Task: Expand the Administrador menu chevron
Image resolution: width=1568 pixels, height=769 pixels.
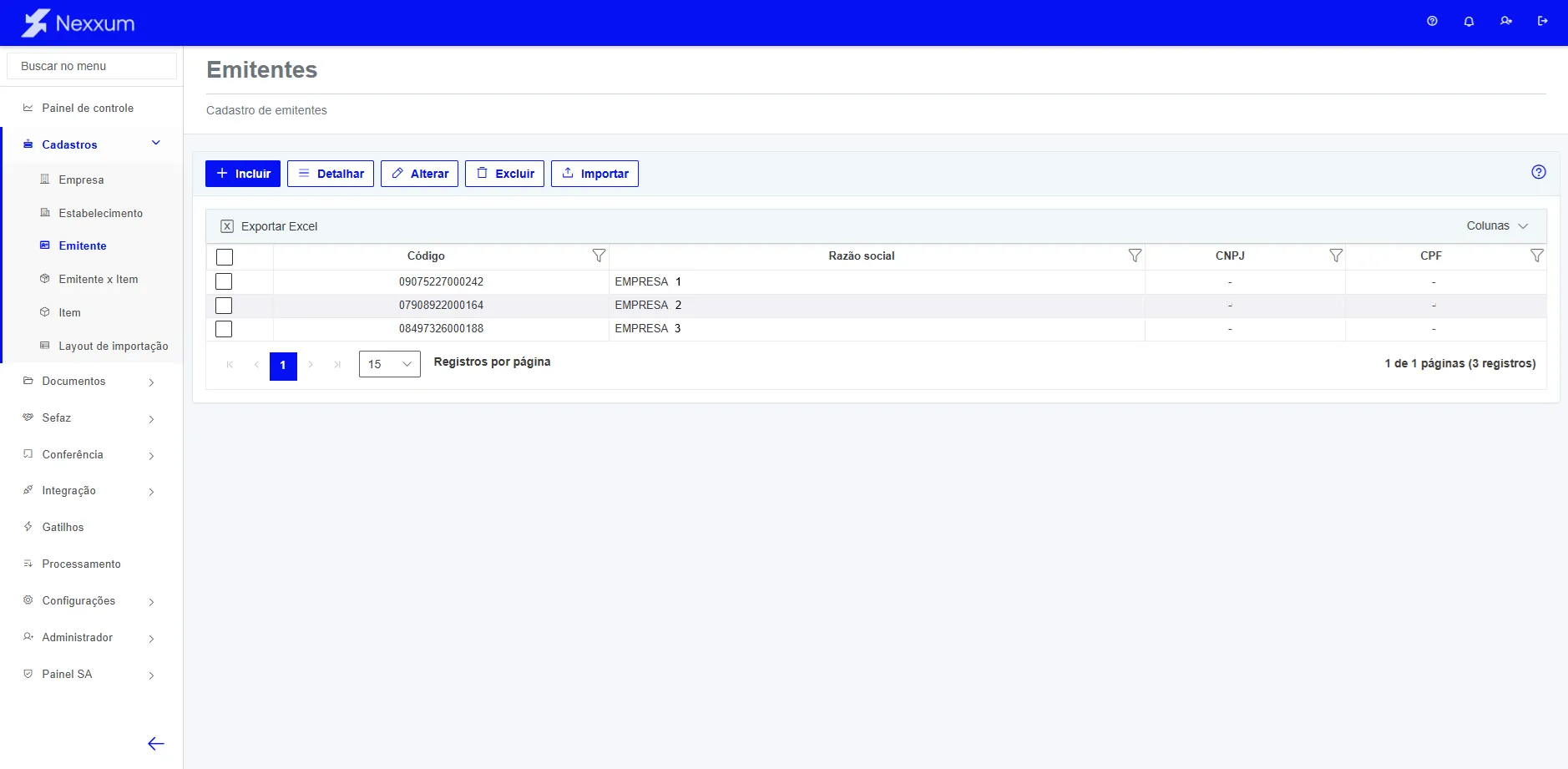Action: (x=151, y=638)
